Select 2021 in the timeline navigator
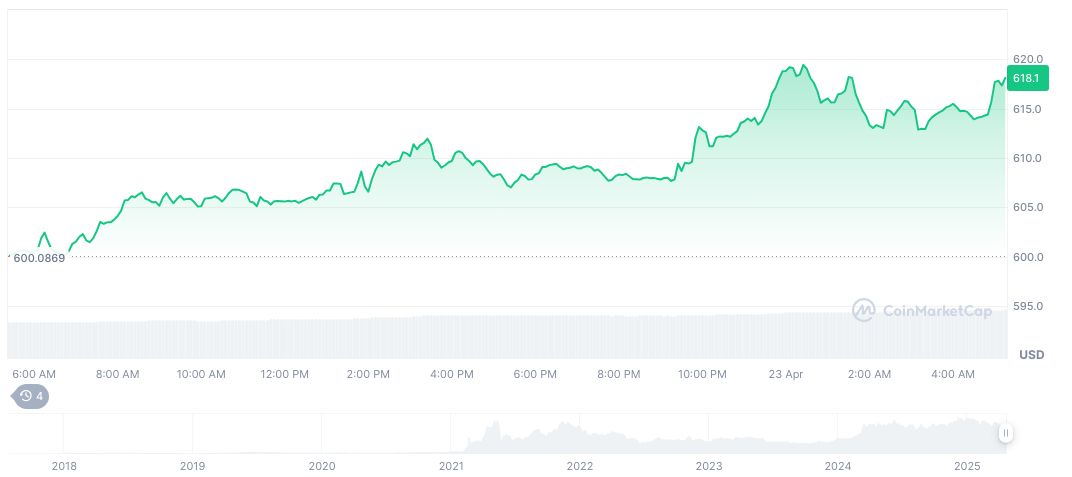Viewport: 1072px width, 477px height. pyautogui.click(x=451, y=466)
